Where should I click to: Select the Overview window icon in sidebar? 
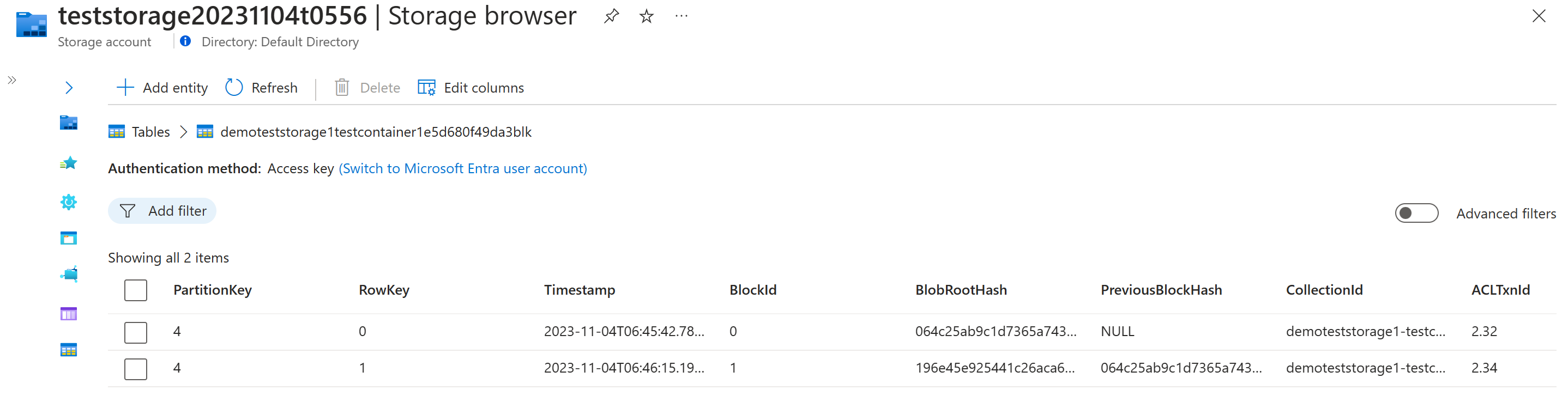[x=69, y=237]
